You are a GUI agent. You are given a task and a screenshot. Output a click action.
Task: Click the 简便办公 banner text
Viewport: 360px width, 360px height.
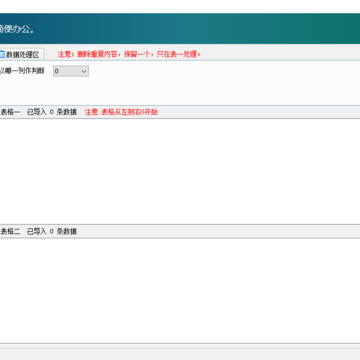(x=17, y=29)
